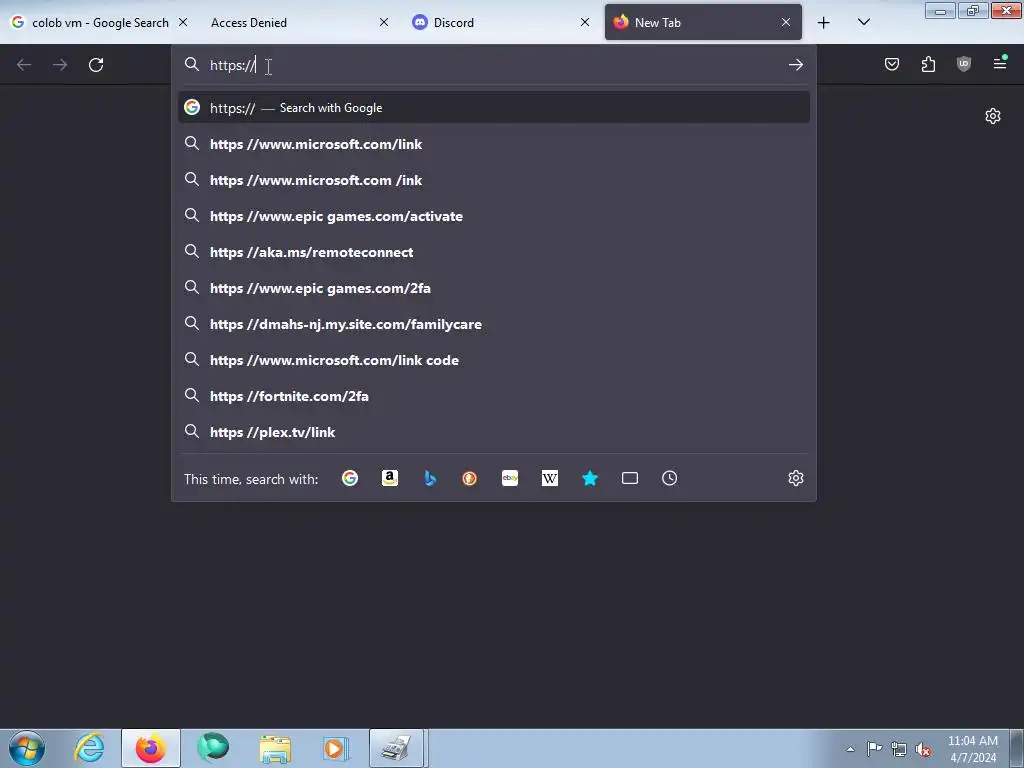Image resolution: width=1024 pixels, height=768 pixels.
Task: Switch to Access Denied tab
Action: click(x=298, y=22)
